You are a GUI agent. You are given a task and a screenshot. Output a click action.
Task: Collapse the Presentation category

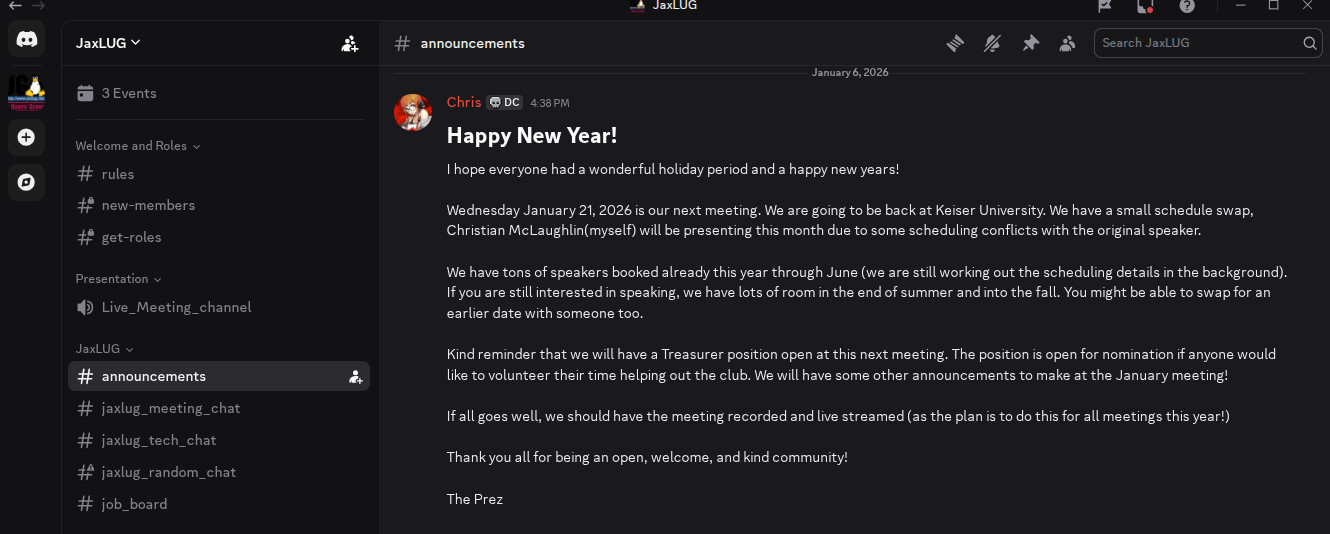click(x=118, y=279)
